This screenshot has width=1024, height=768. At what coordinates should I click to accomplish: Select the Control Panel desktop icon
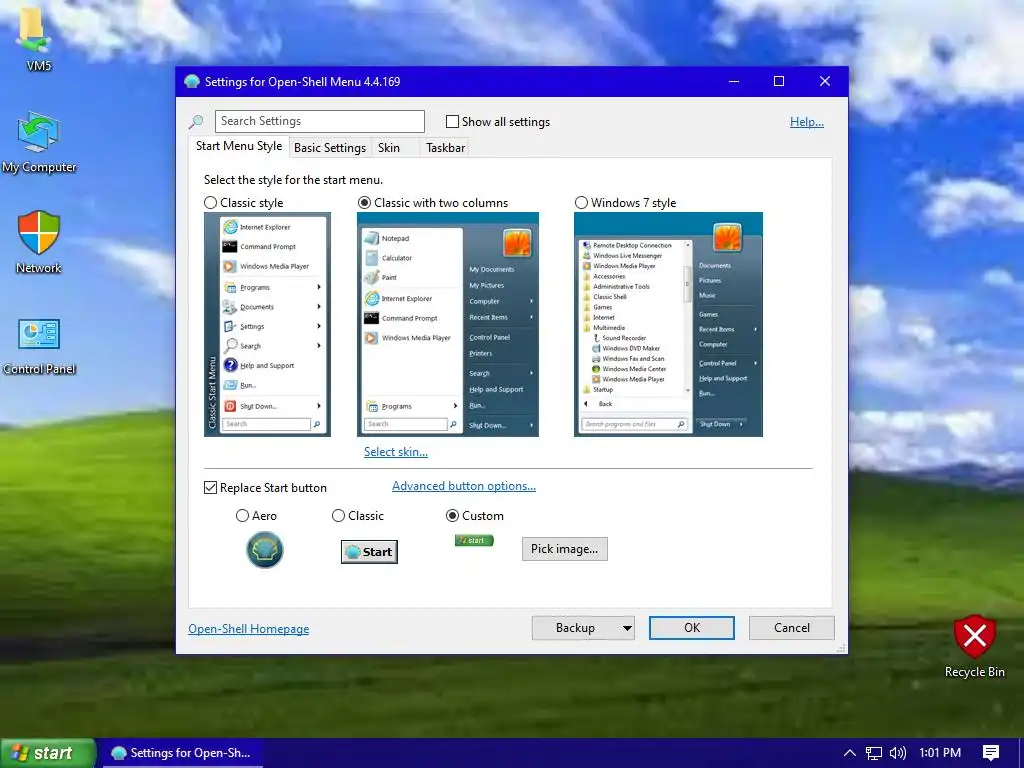tap(39, 334)
